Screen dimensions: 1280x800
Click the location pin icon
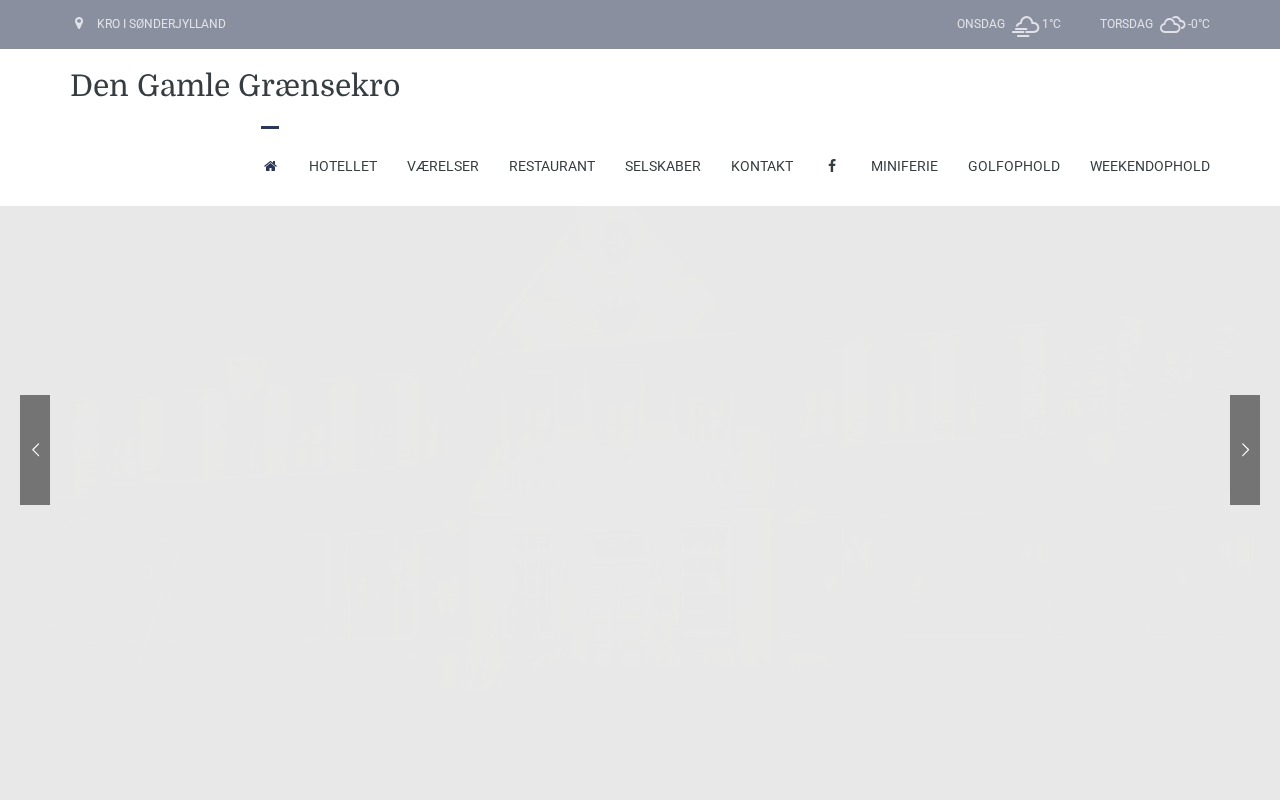tap(79, 23)
